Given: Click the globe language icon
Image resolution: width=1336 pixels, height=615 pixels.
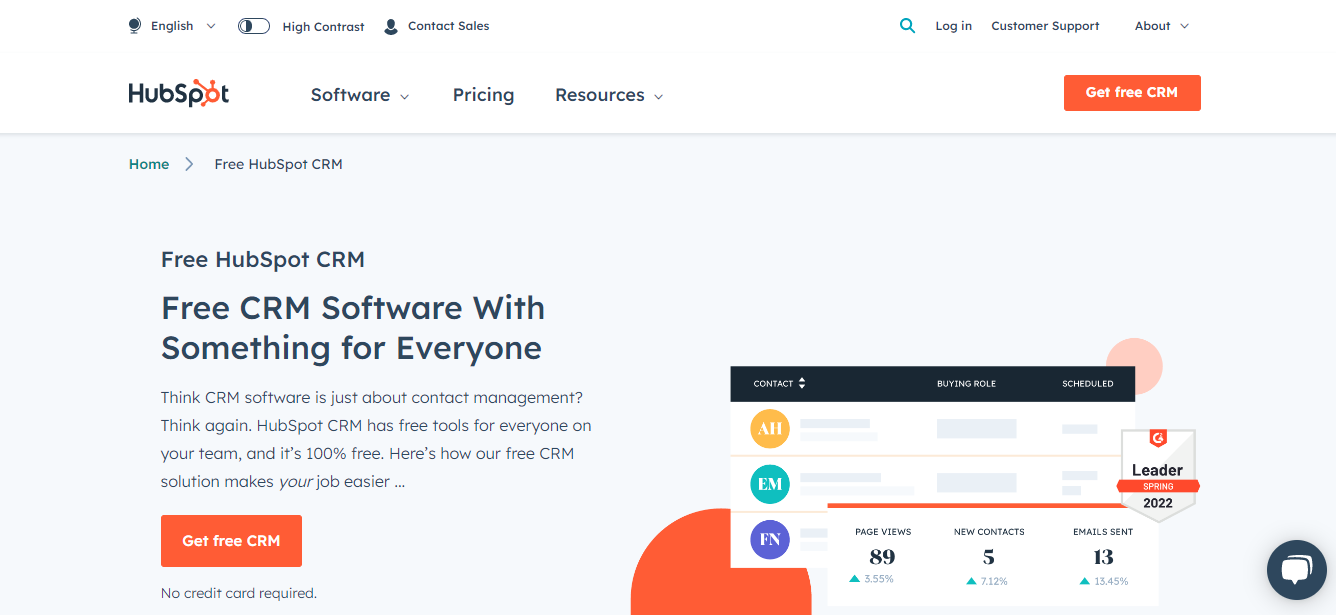Looking at the screenshot, I should [x=135, y=26].
